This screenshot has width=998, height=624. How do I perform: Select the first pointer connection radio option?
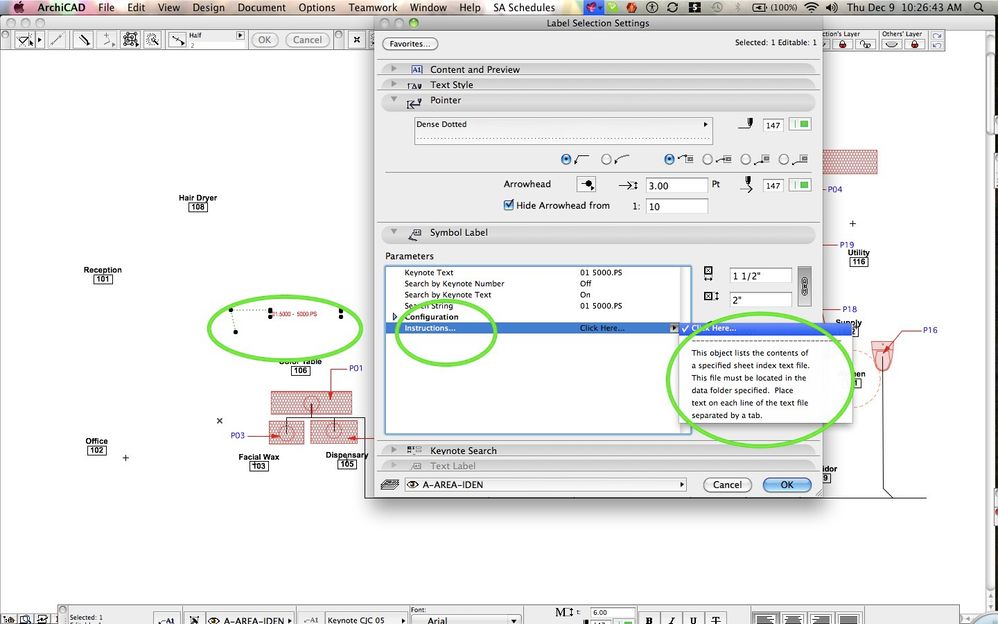click(669, 159)
